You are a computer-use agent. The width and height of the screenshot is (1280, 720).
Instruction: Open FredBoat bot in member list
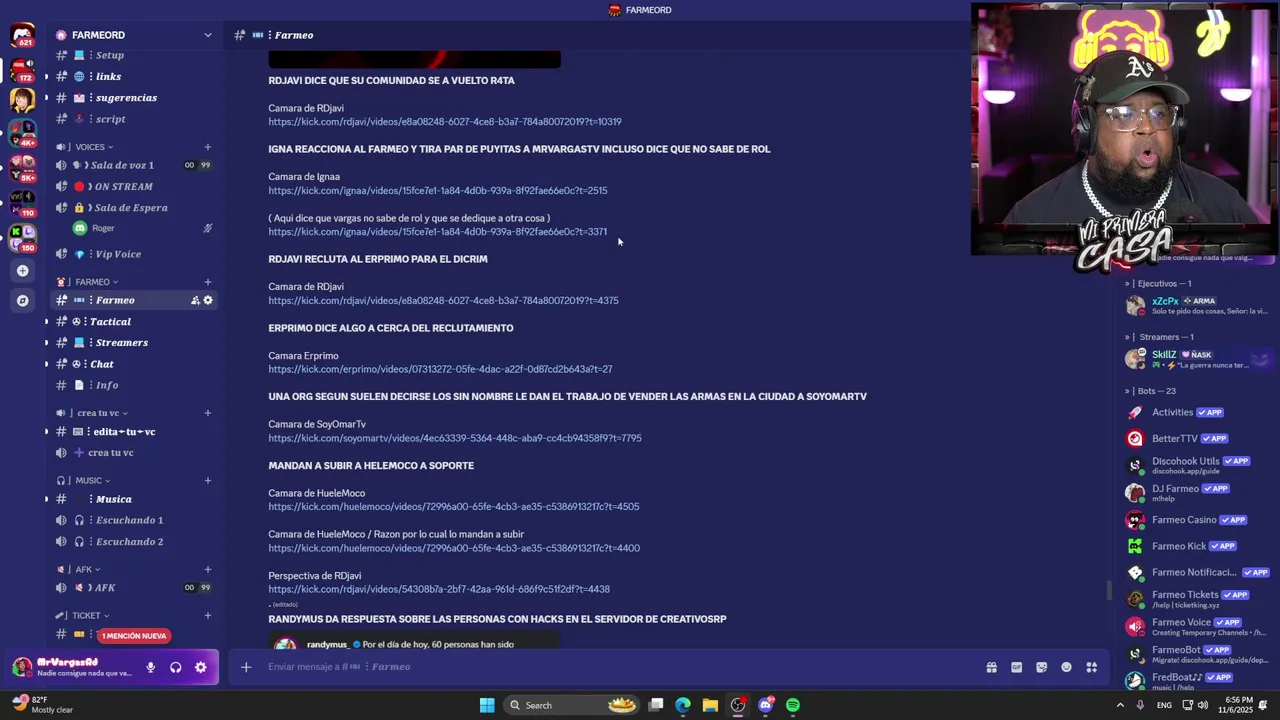tap(1197, 681)
